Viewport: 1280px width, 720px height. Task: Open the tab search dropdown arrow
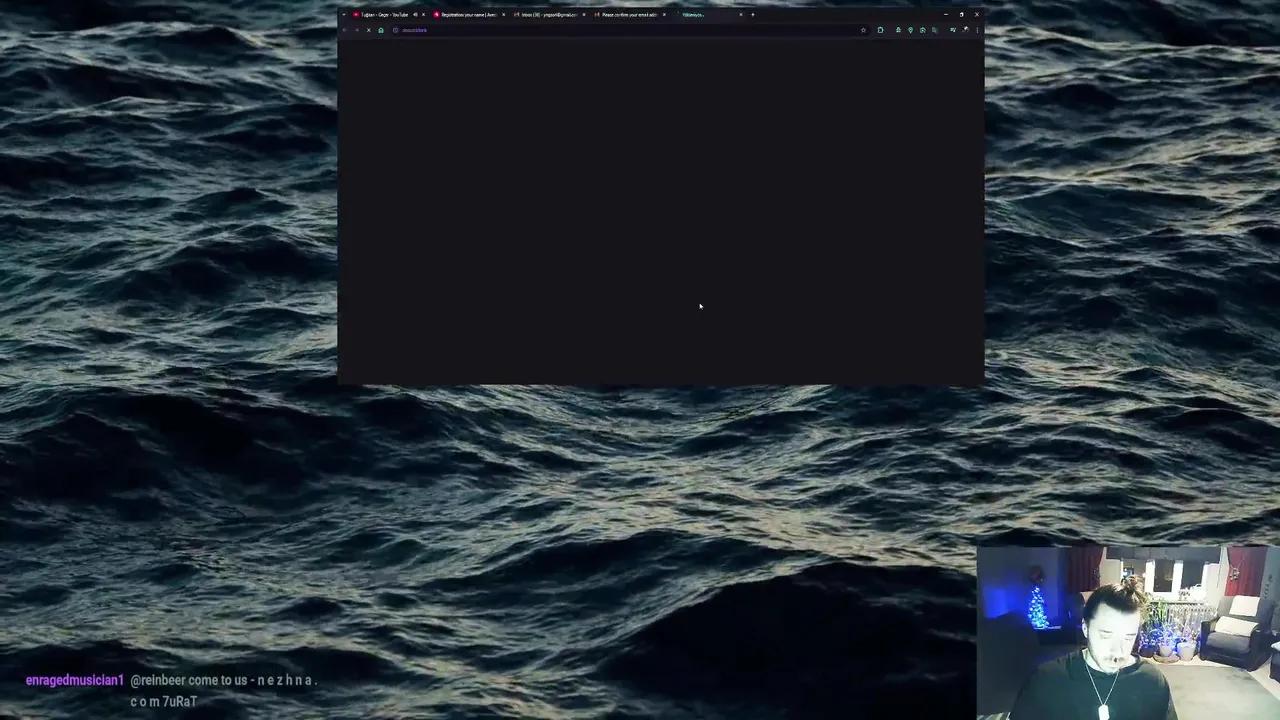(x=344, y=15)
